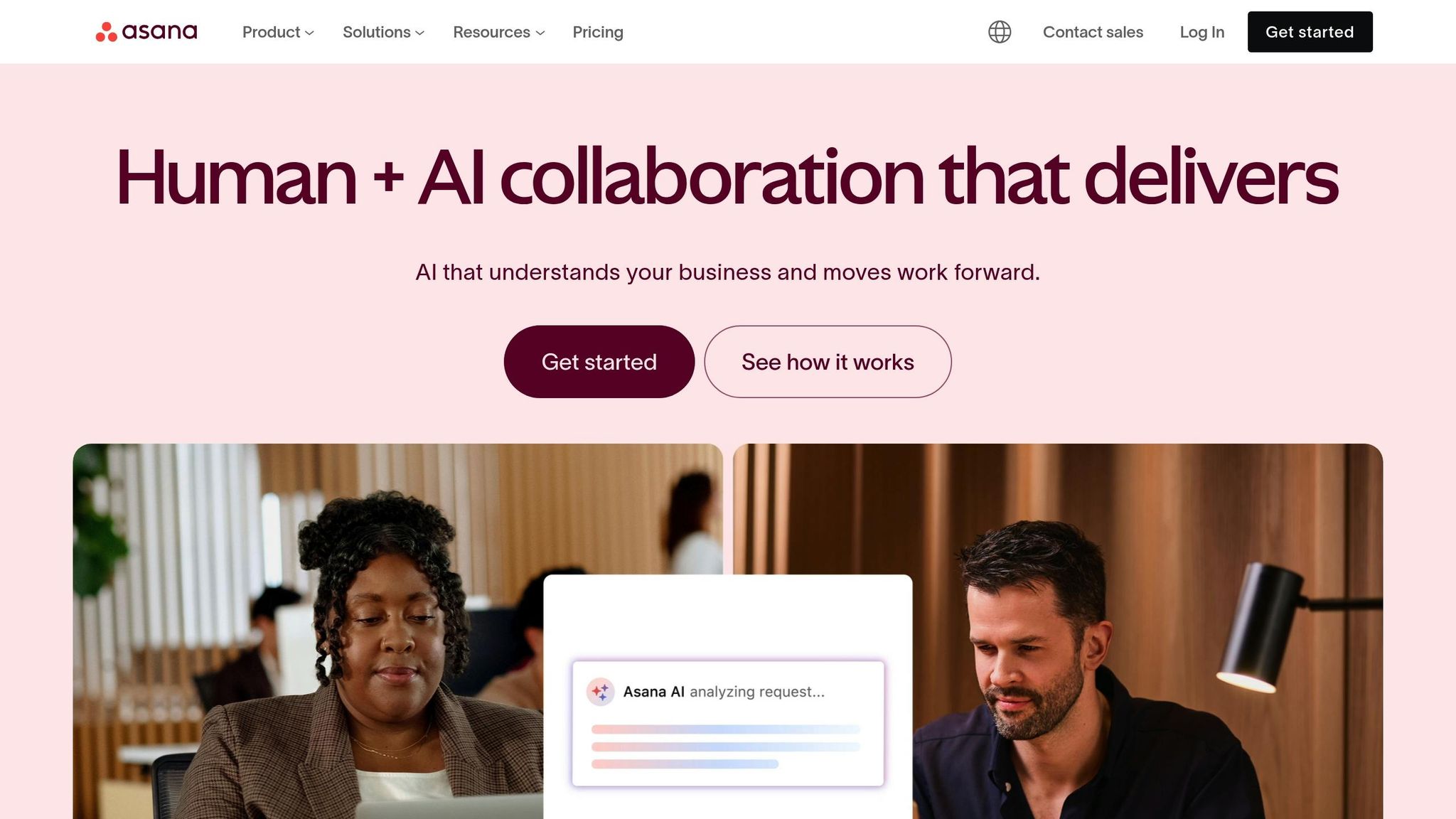Open the Resources menu label
1456x819 pixels.
(x=491, y=32)
